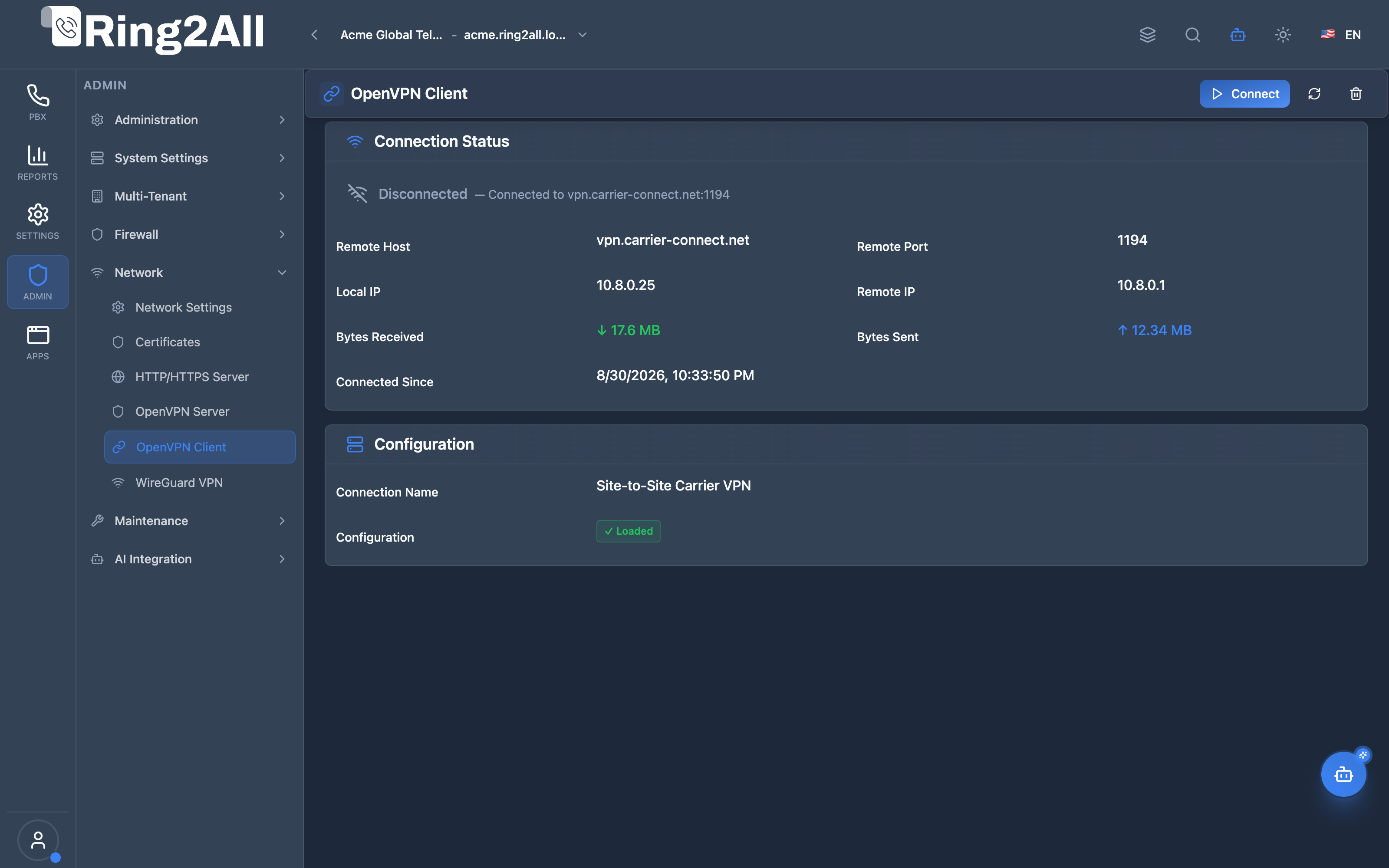The width and height of the screenshot is (1389, 868).
Task: Collapse the Network menu
Action: coord(189,273)
